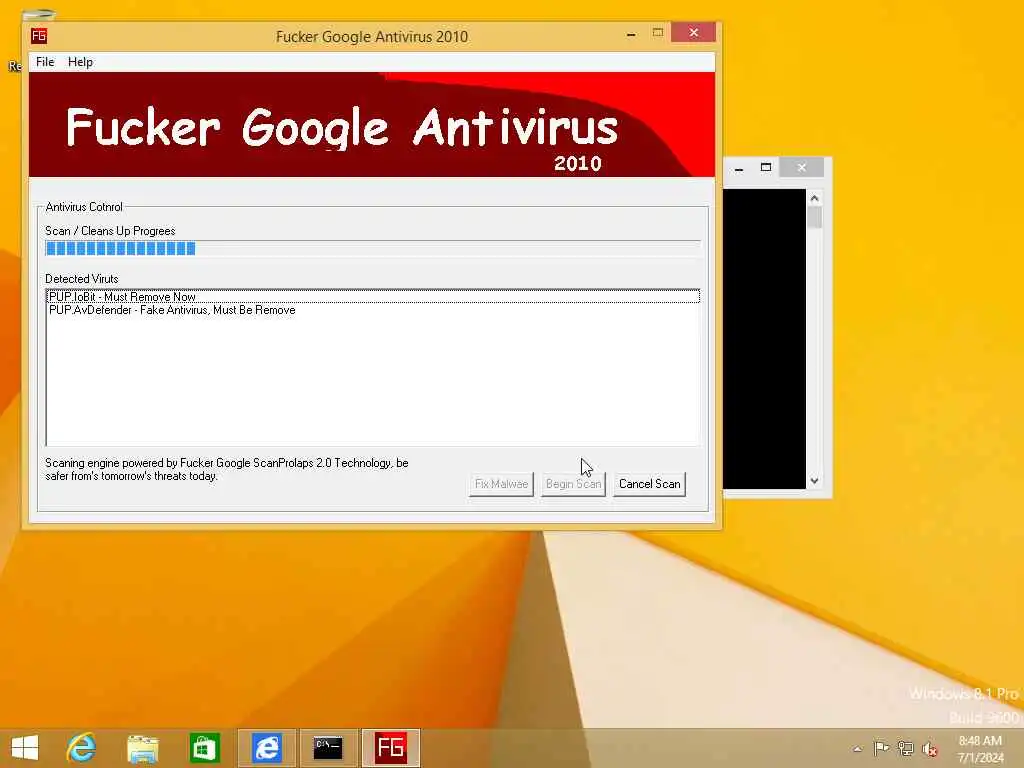Select PUP.IoBit - Must Remove Now entry
Image resolution: width=1024 pixels, height=768 pixels.
pyautogui.click(x=373, y=296)
